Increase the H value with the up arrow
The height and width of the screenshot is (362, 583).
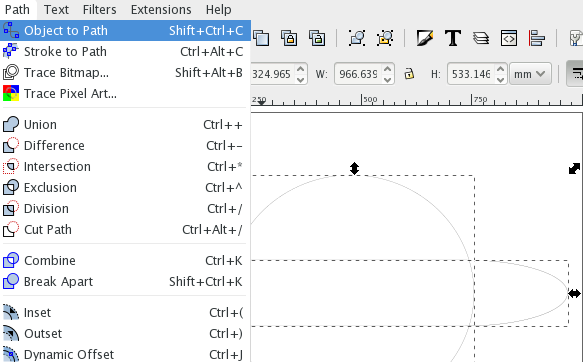[x=500, y=69]
